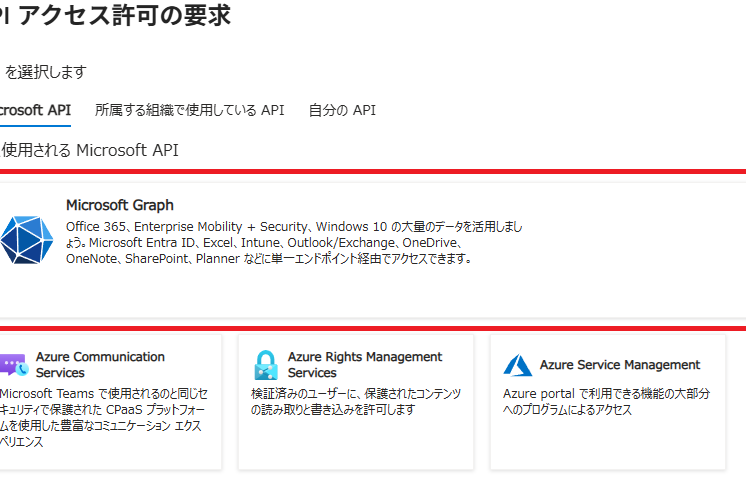Viewport: 746px width, 477px height.
Task: Select the Azure Service Management title
Action: (619, 365)
